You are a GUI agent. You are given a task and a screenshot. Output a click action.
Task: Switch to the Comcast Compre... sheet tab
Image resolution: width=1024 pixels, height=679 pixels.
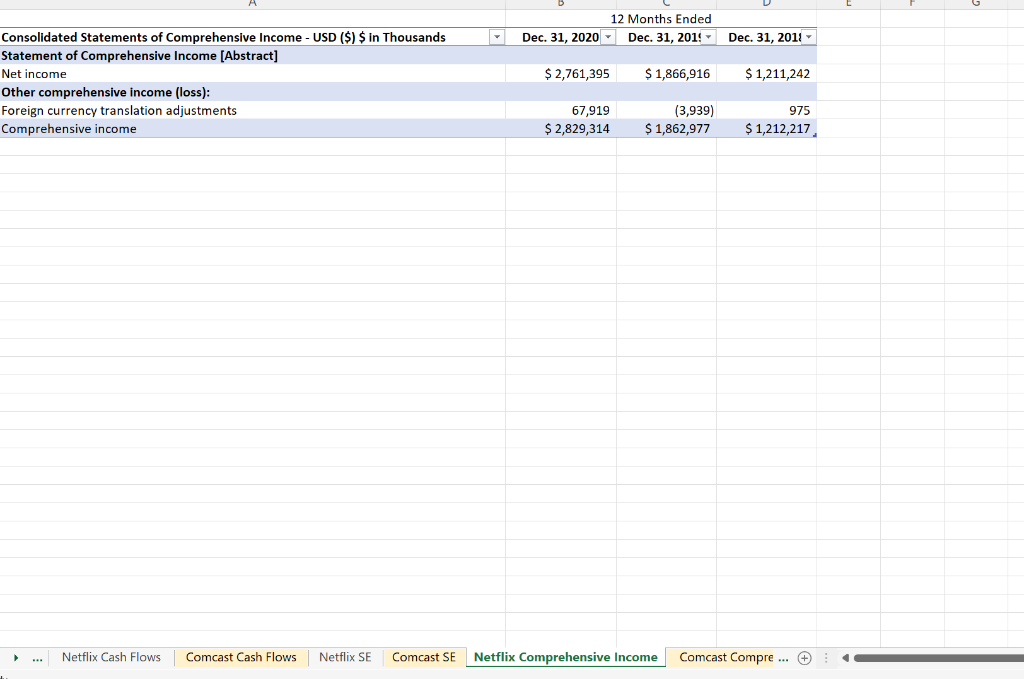pos(726,657)
